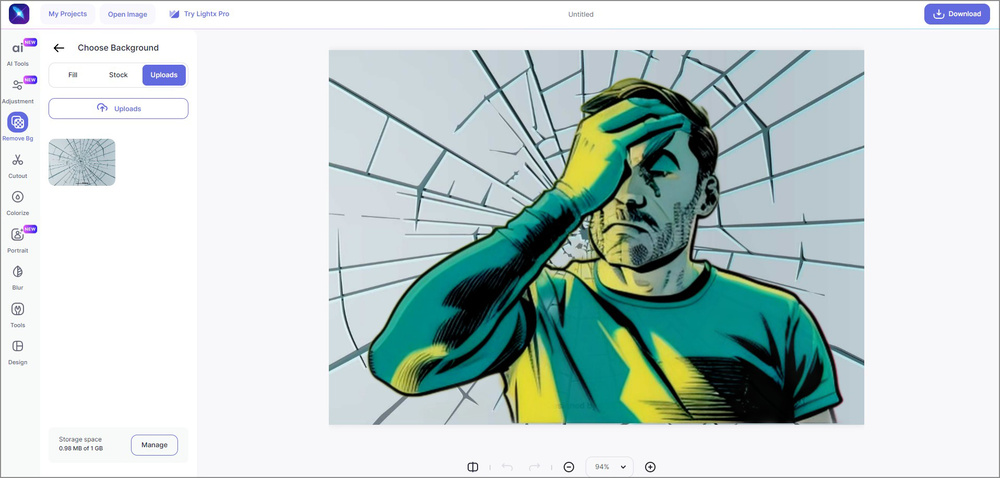Click the LightX logo icon

pos(19,14)
